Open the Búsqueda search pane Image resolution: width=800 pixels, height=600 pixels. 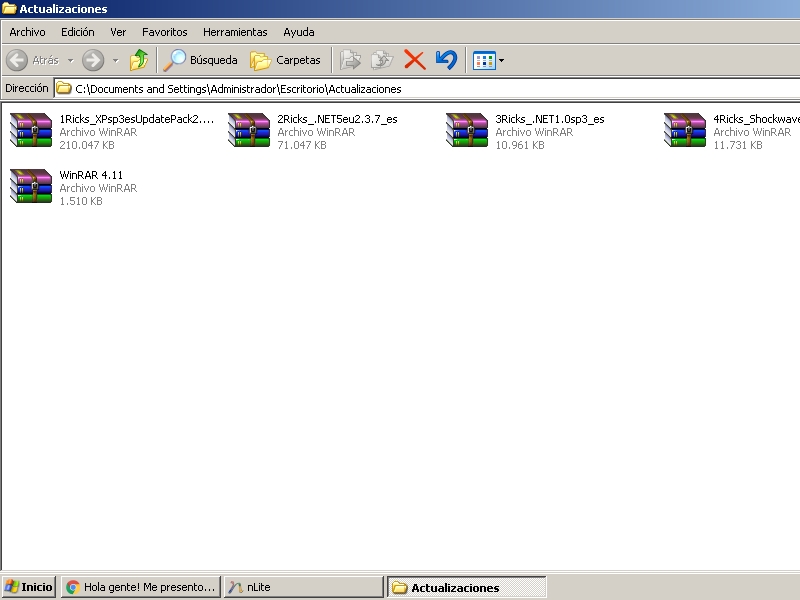pos(201,60)
